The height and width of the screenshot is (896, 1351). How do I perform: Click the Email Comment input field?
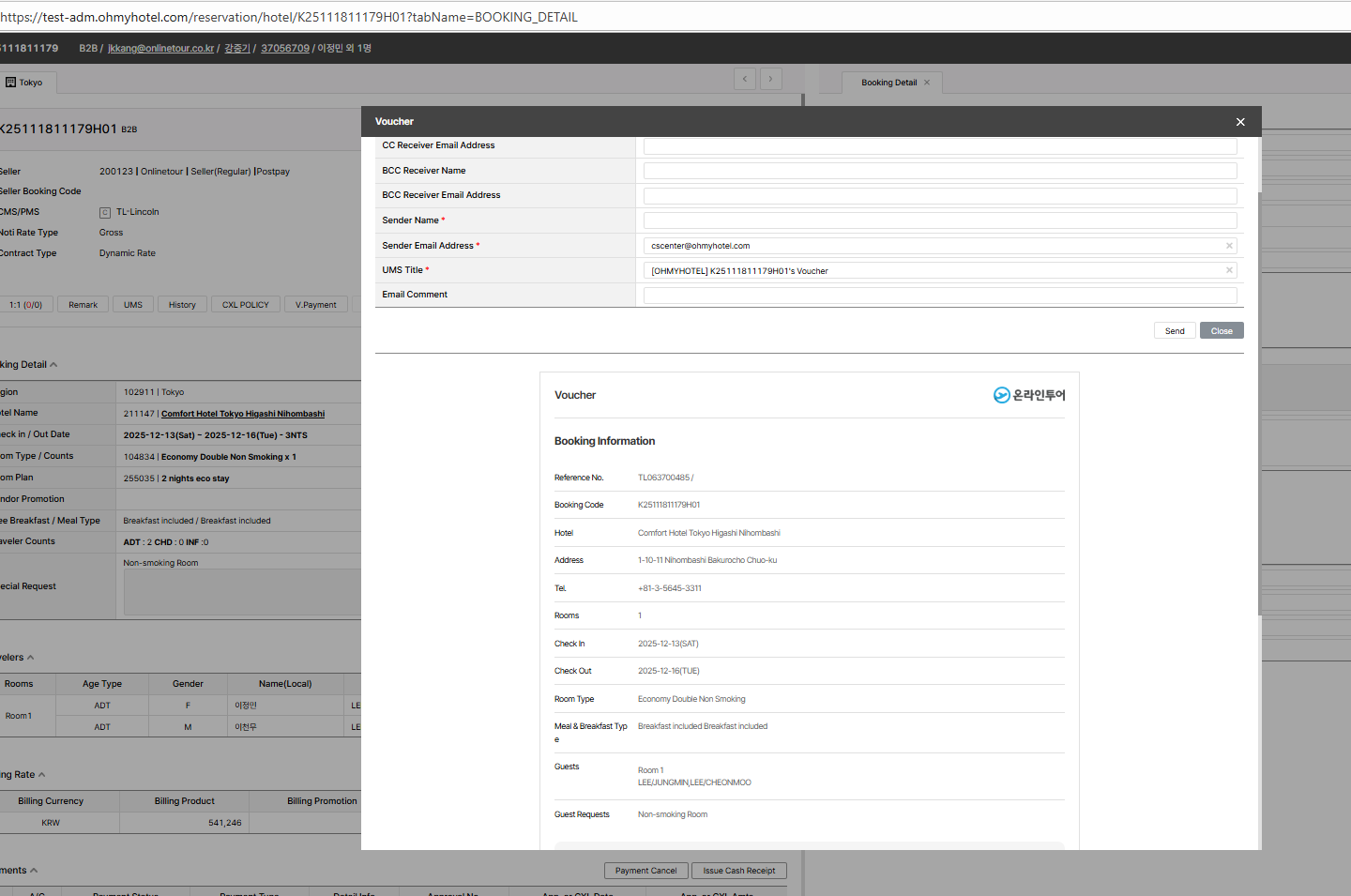tap(939, 296)
